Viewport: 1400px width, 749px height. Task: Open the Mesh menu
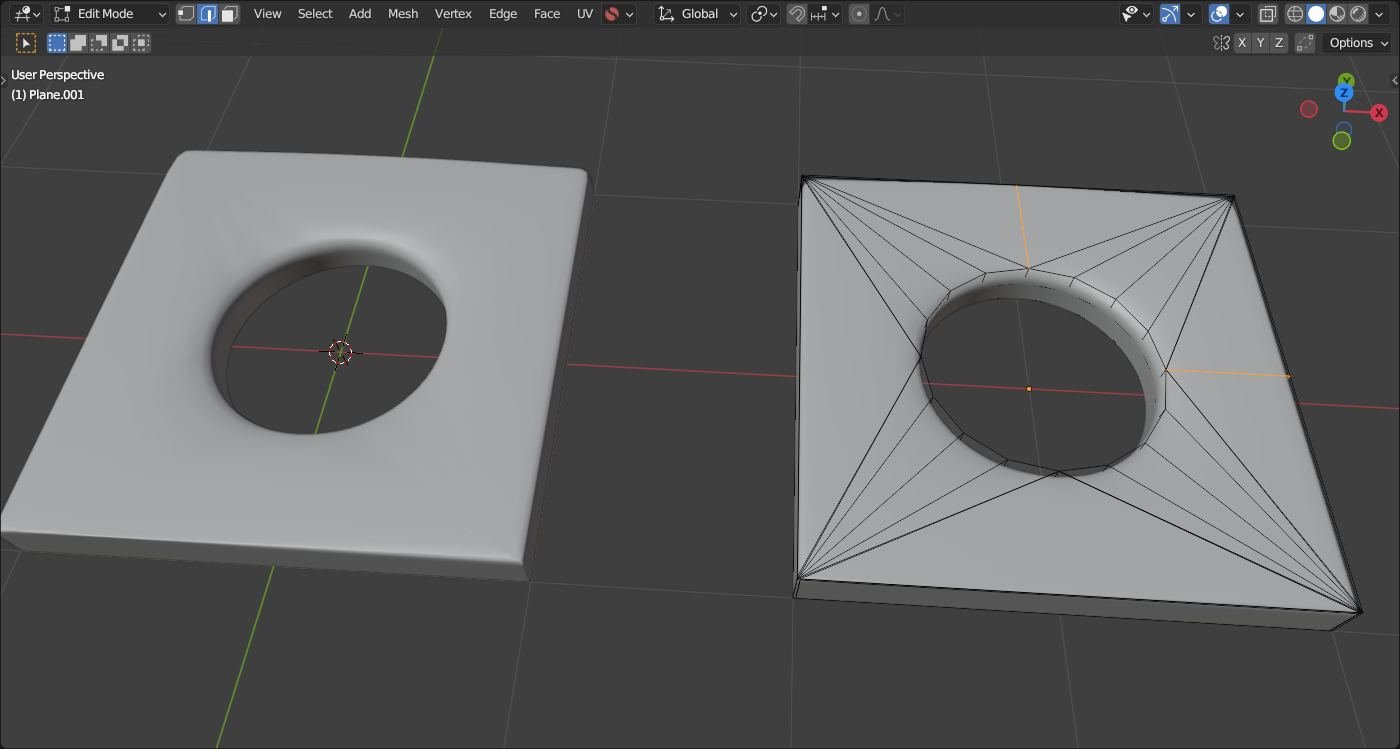coord(402,14)
